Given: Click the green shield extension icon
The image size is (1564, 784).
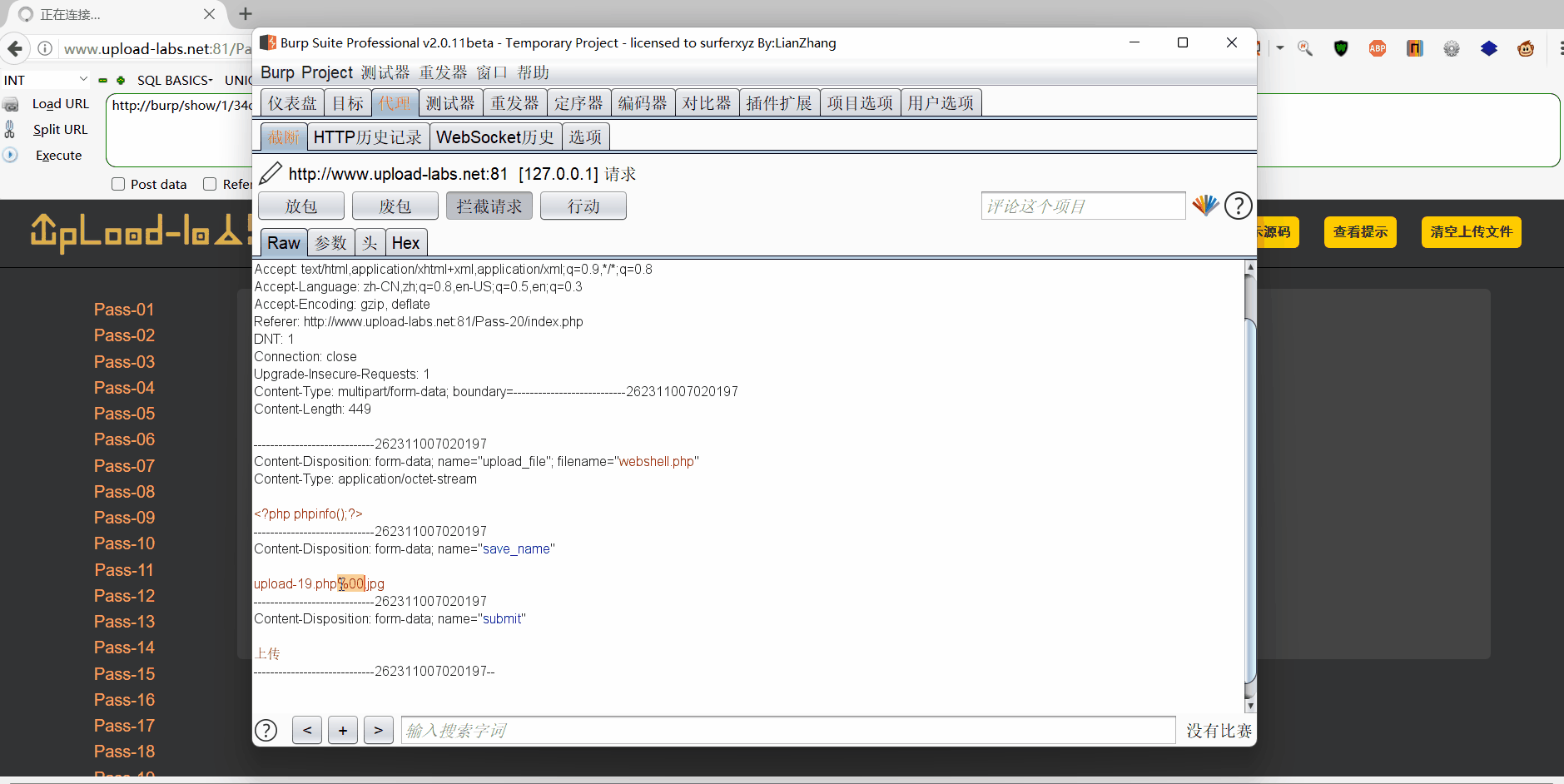Looking at the screenshot, I should pyautogui.click(x=1341, y=48).
